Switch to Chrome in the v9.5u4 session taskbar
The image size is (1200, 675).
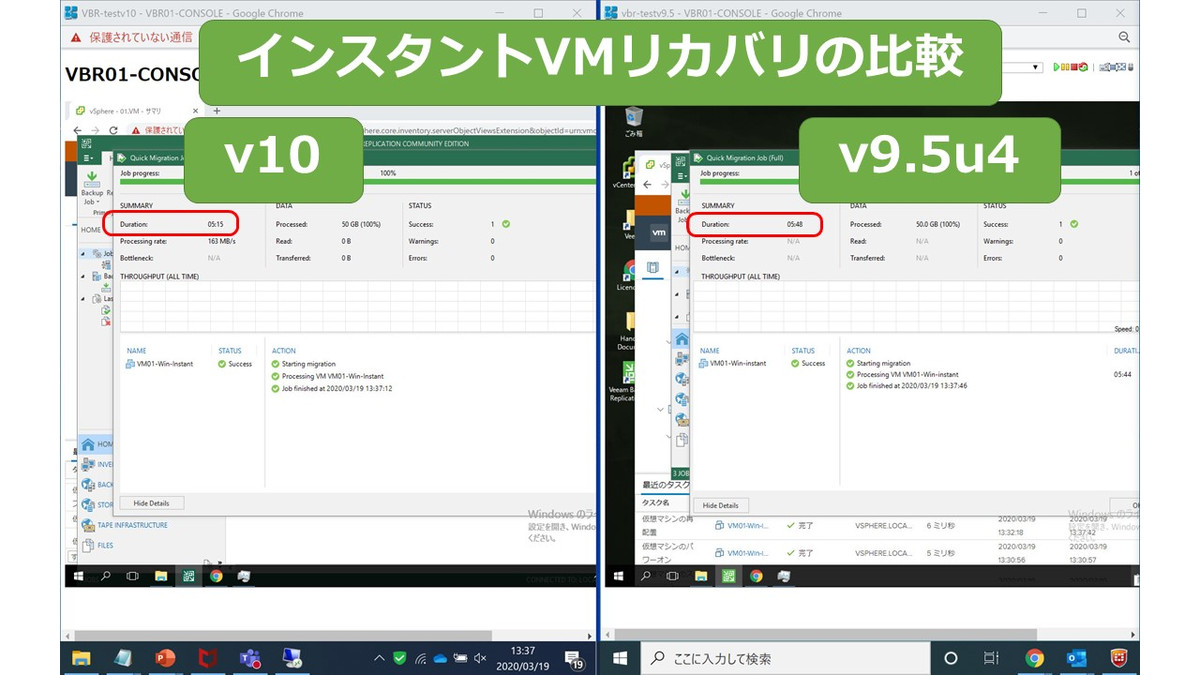tap(756, 576)
